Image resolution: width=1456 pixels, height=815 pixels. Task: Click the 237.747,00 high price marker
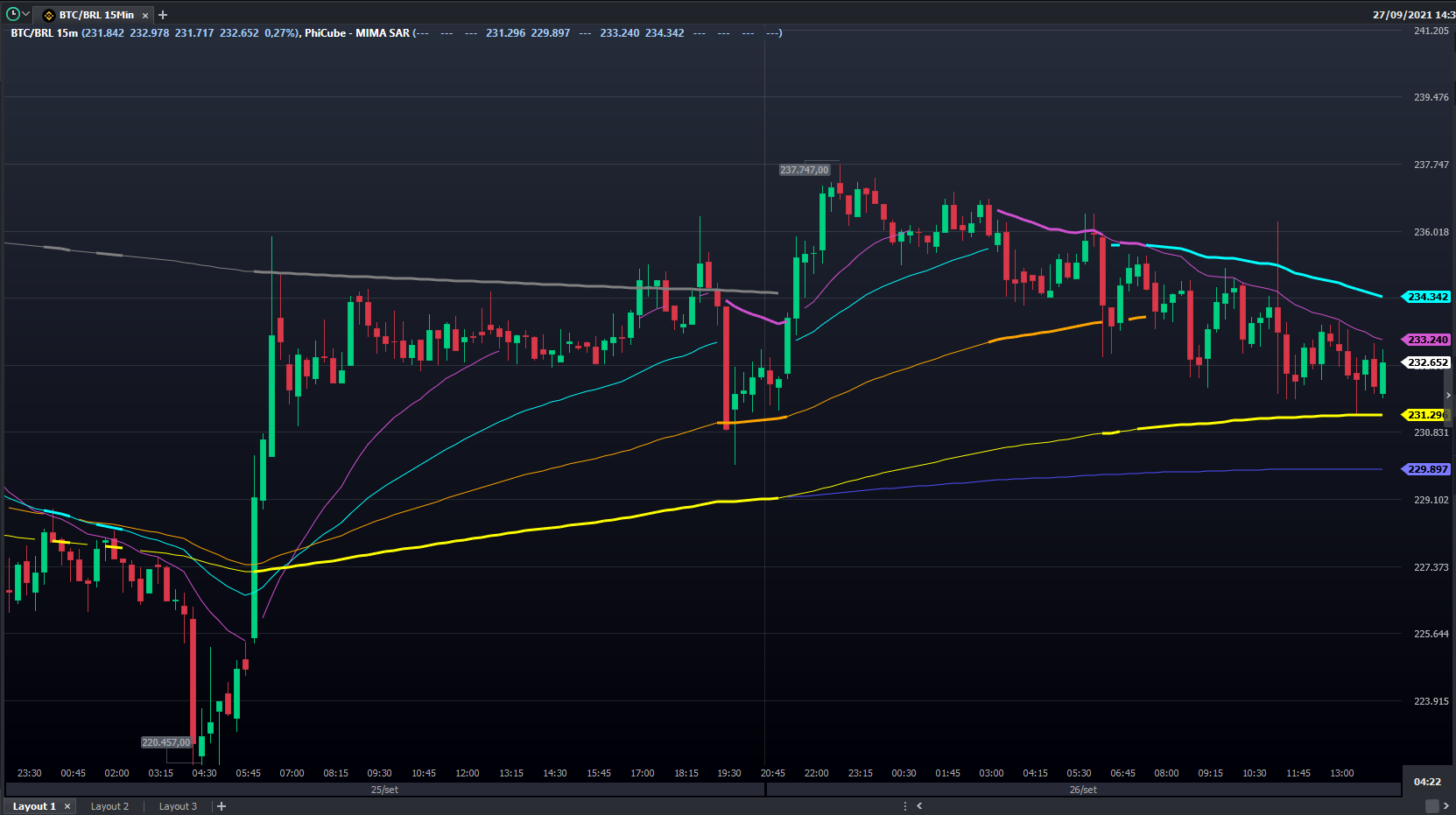point(804,170)
